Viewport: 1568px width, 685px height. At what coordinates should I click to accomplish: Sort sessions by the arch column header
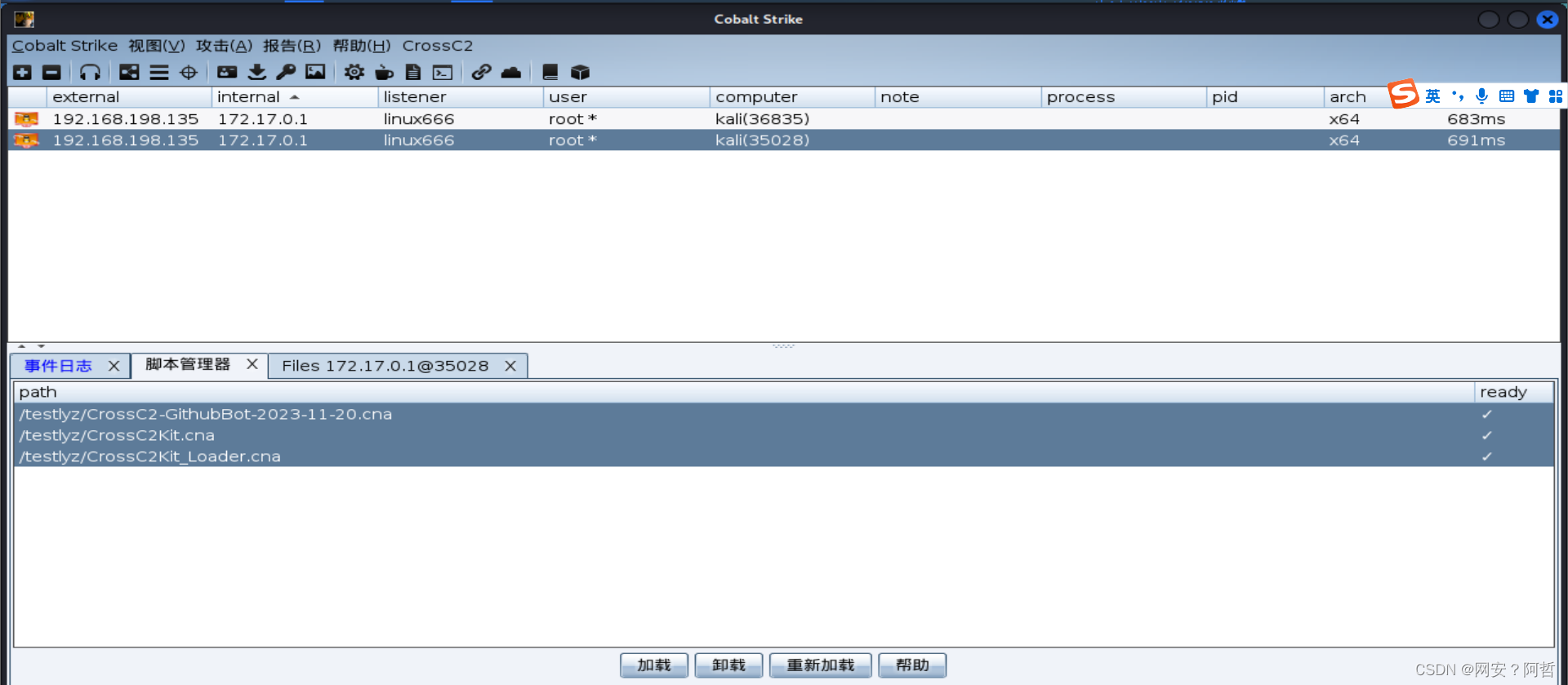[x=1356, y=97]
